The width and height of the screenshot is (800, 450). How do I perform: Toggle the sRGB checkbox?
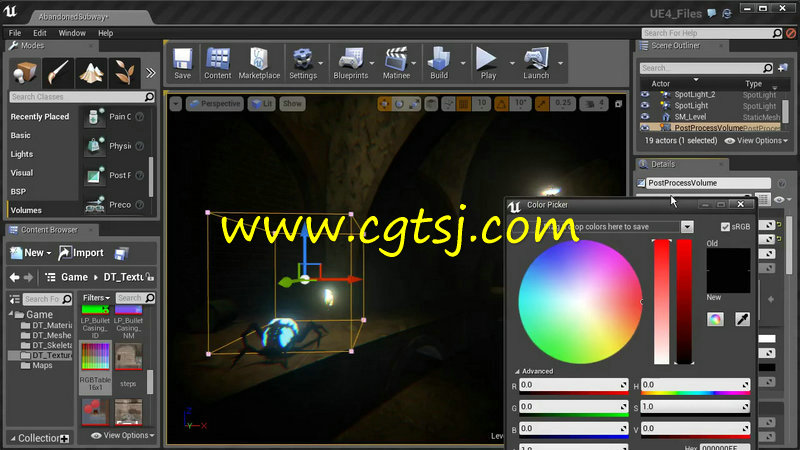(725, 227)
